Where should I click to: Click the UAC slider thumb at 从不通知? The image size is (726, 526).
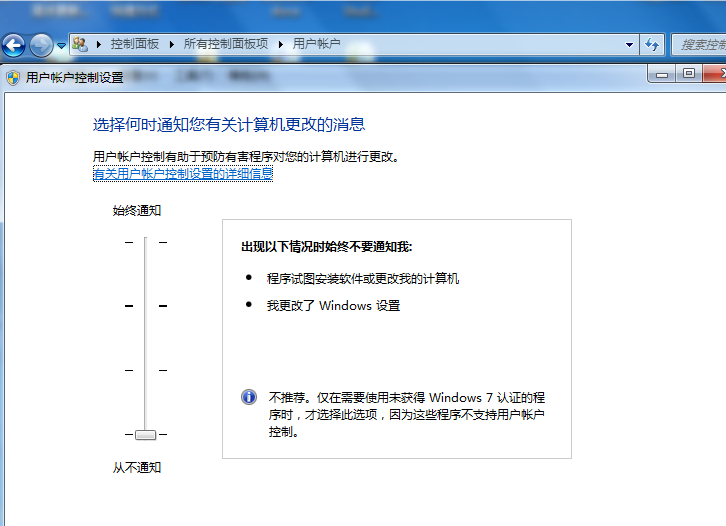tap(145, 435)
